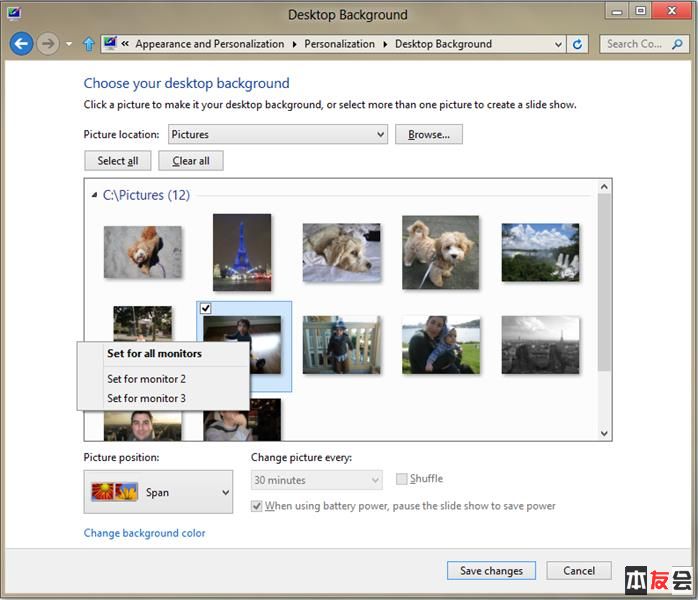Click the search magnifier icon
Viewport: 698px width, 600px height.
click(677, 44)
